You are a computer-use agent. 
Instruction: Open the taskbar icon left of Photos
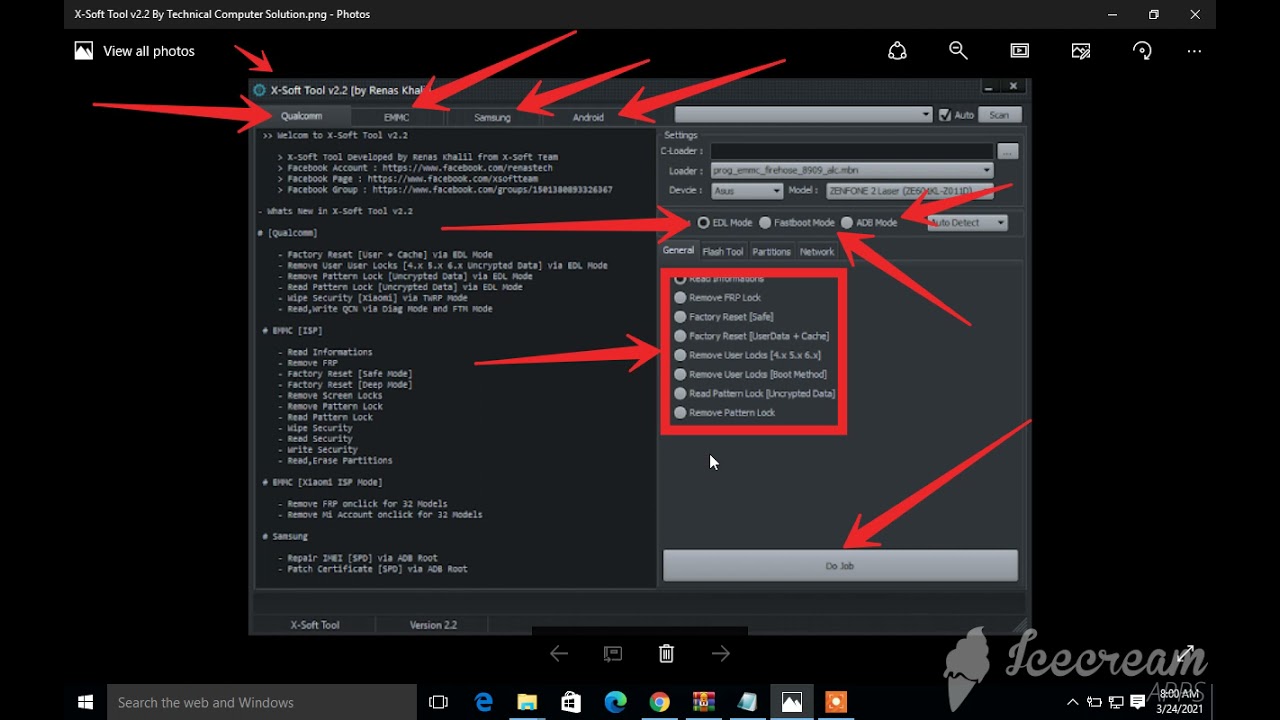click(747, 702)
